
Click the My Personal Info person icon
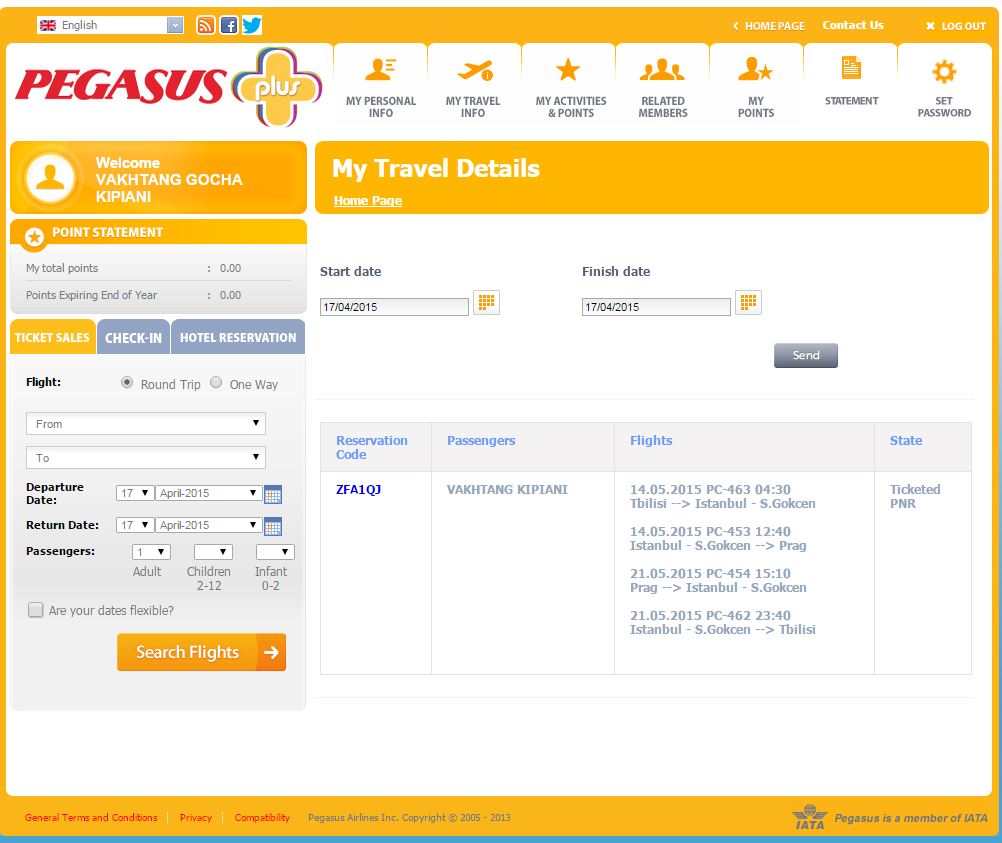(x=380, y=69)
